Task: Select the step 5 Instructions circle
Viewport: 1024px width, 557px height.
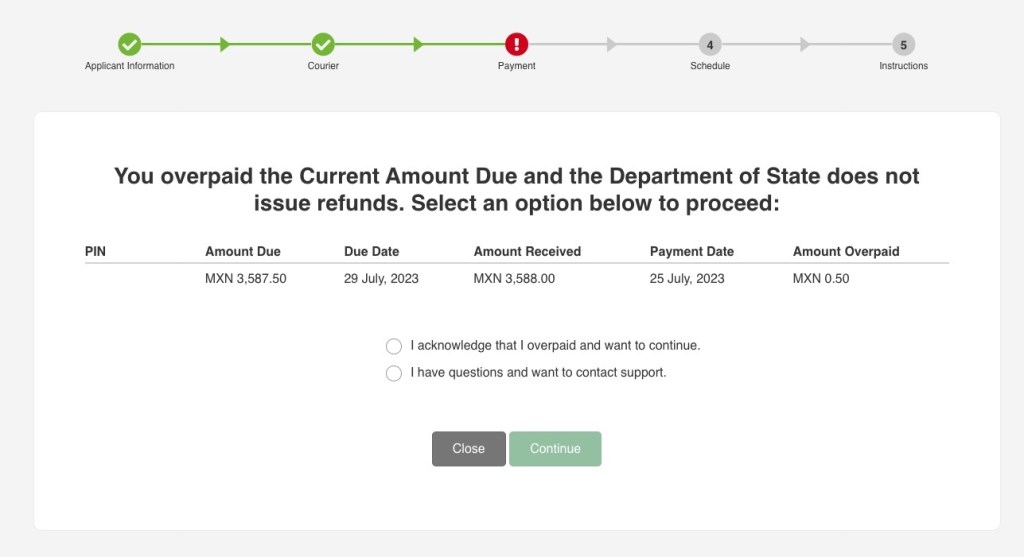Action: coord(903,44)
